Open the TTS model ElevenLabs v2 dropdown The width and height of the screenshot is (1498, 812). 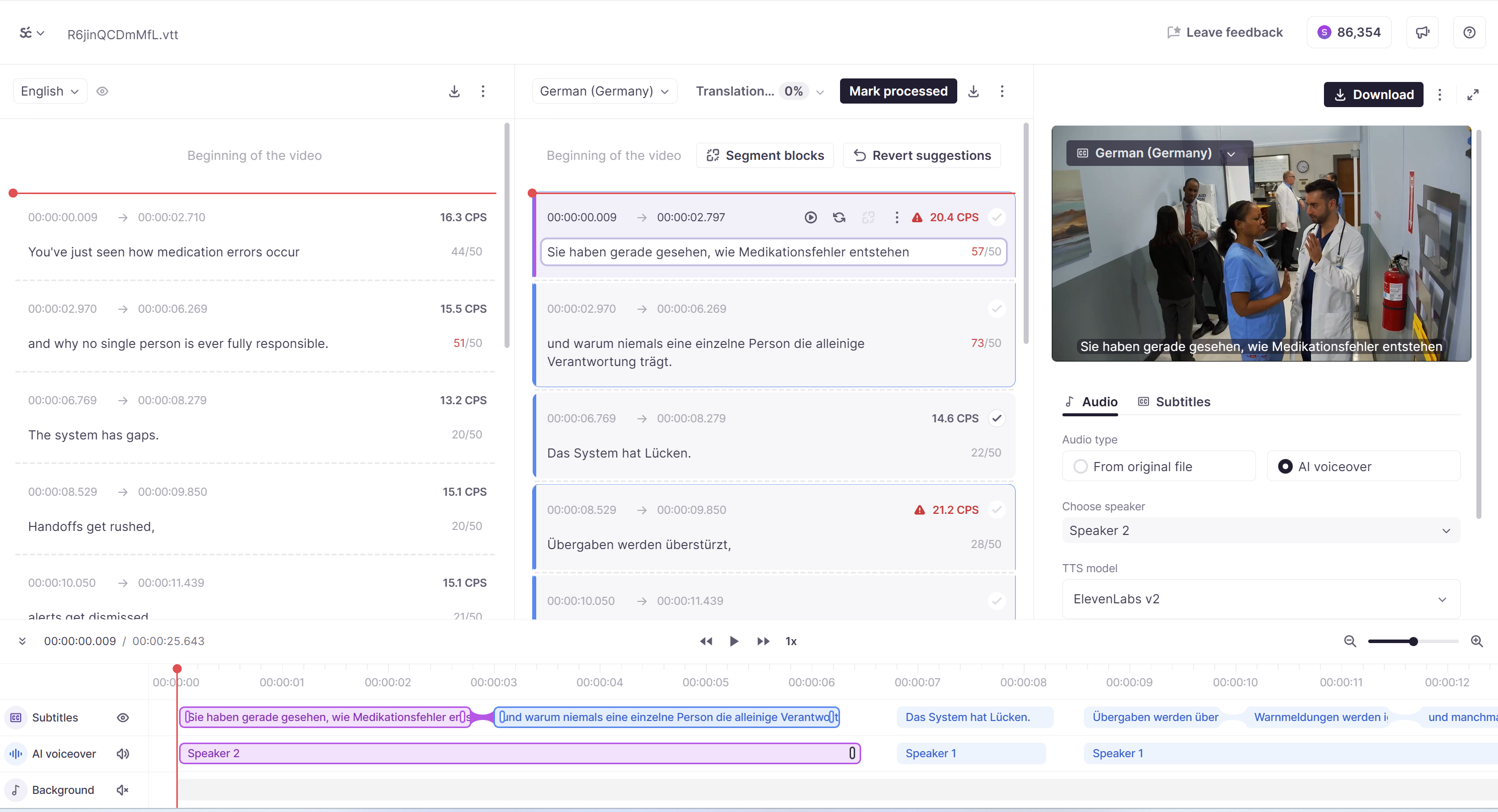[x=1261, y=599]
